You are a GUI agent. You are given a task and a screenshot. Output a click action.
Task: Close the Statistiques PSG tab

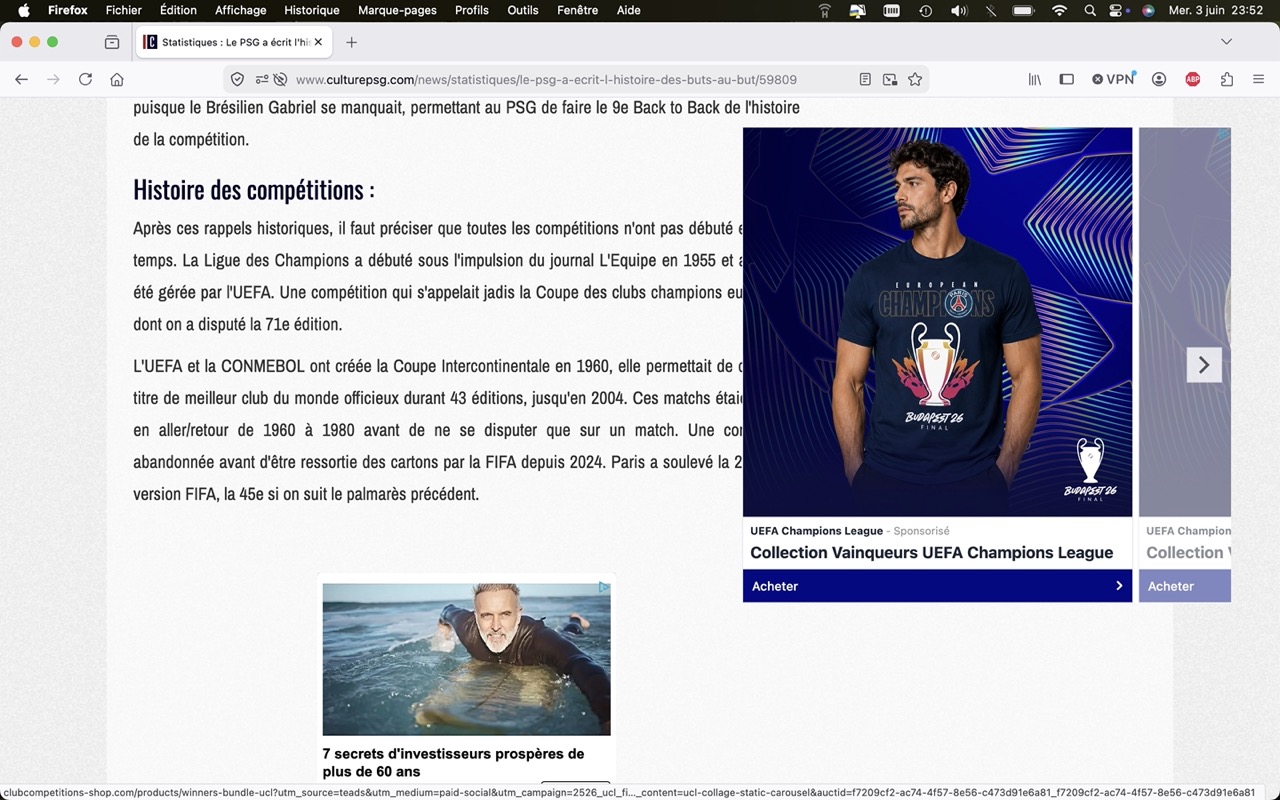tap(319, 42)
